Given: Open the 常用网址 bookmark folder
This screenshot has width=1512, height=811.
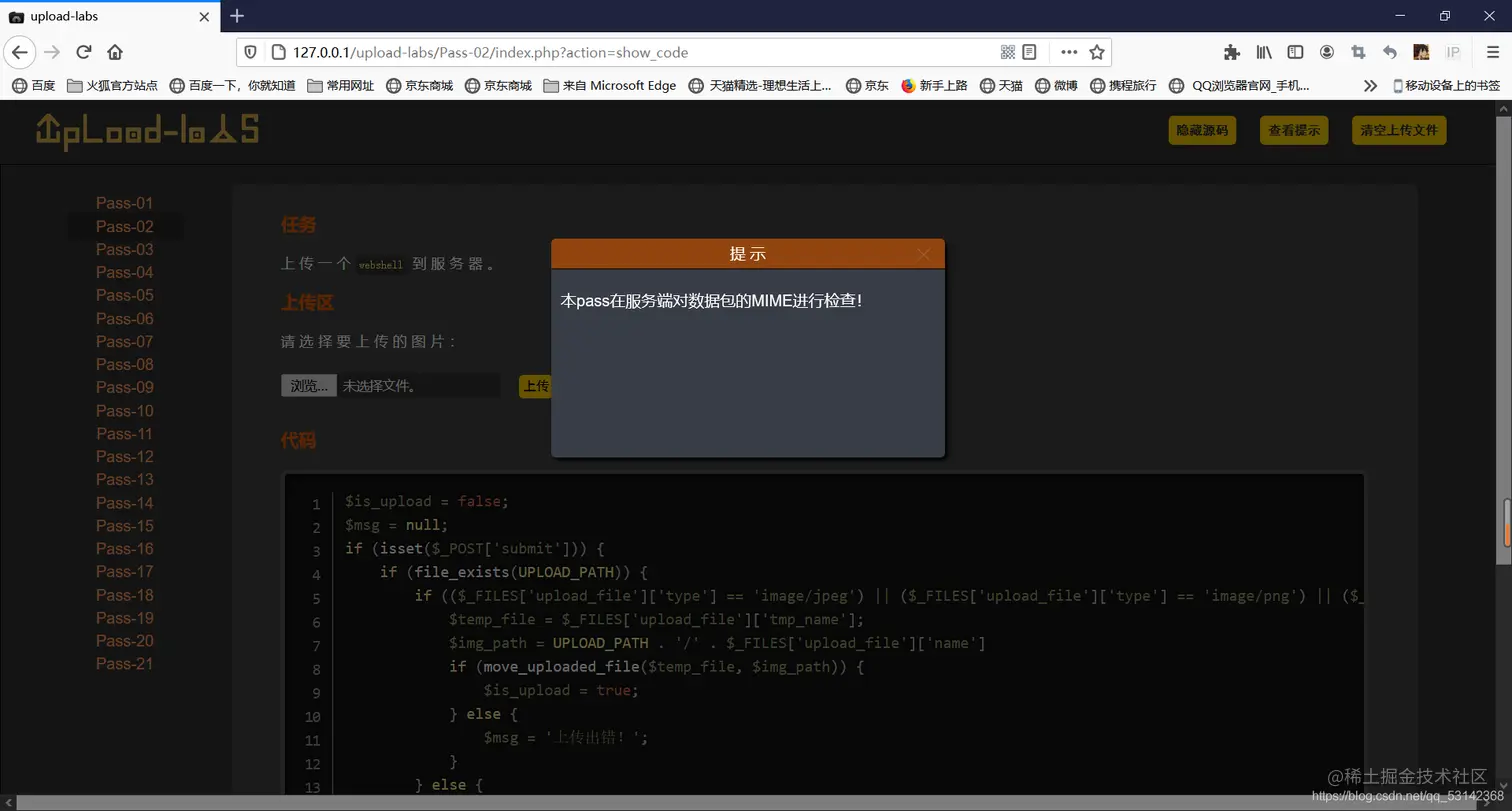Looking at the screenshot, I should [341, 86].
